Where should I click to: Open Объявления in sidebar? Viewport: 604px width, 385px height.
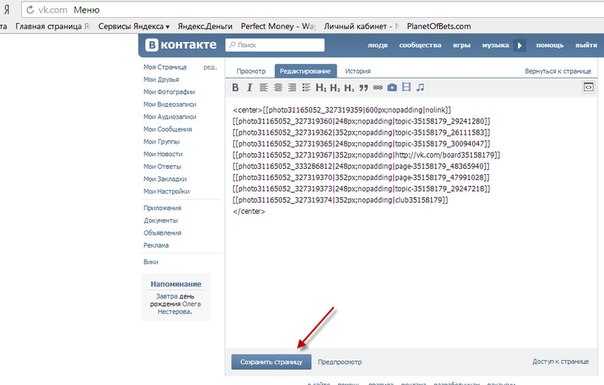pos(162,233)
